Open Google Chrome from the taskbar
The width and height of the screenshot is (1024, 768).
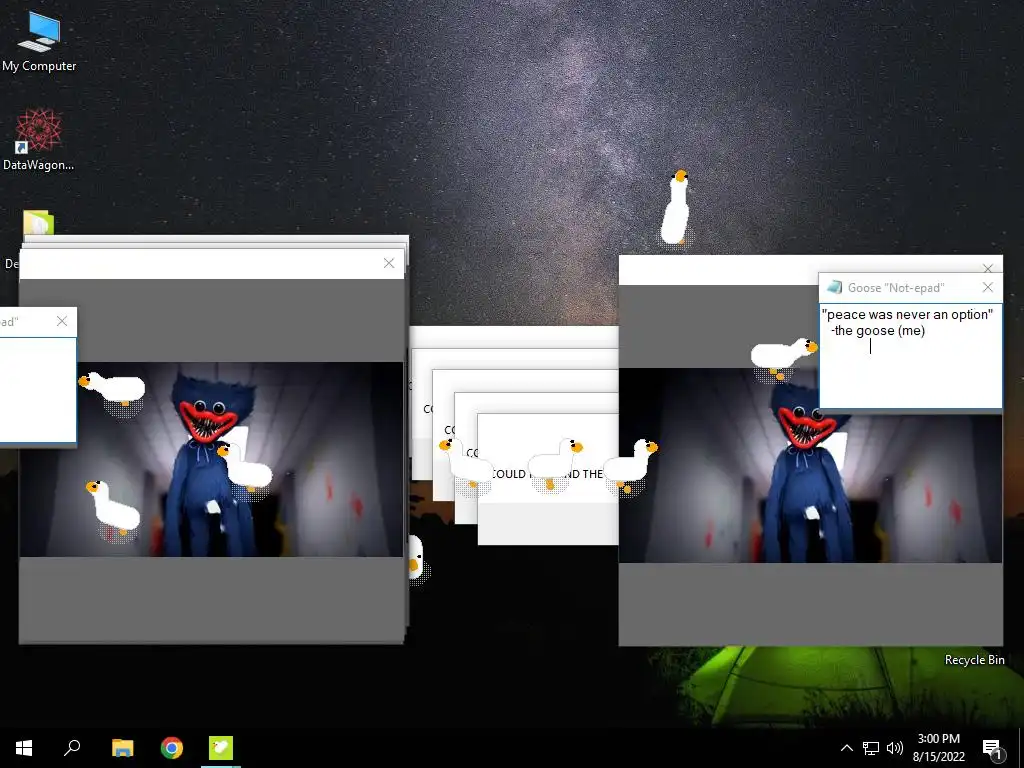tap(172, 748)
